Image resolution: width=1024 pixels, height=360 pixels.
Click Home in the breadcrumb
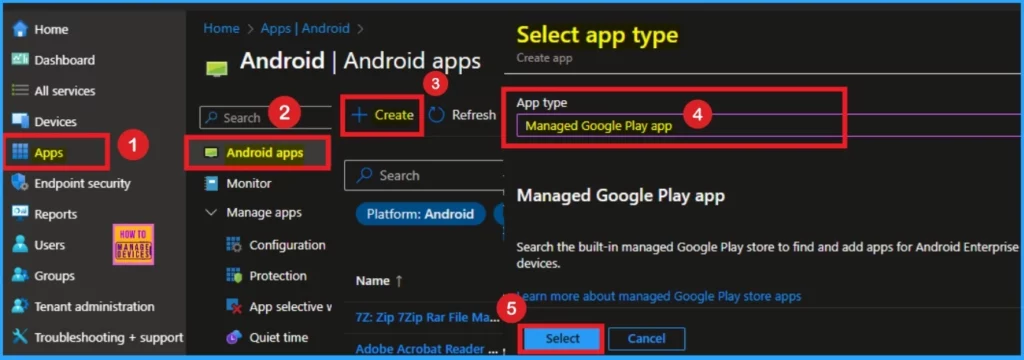tap(221, 29)
